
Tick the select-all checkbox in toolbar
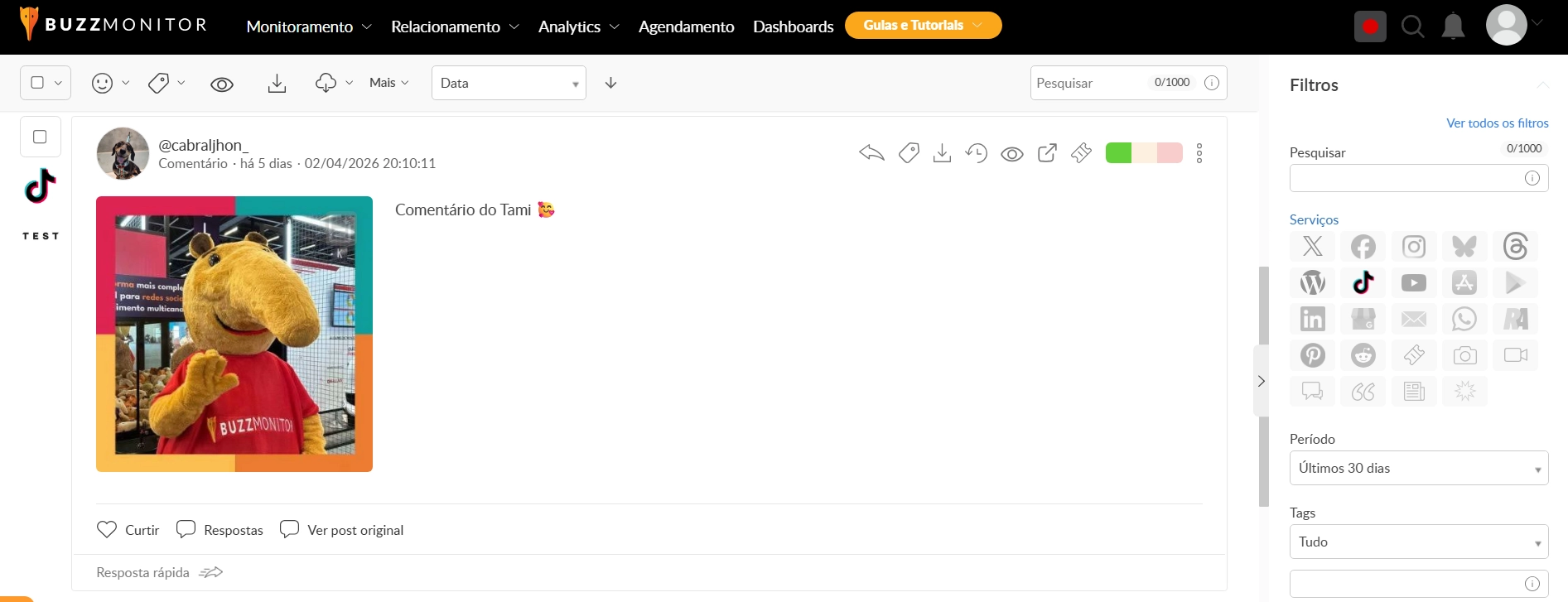click(x=37, y=83)
